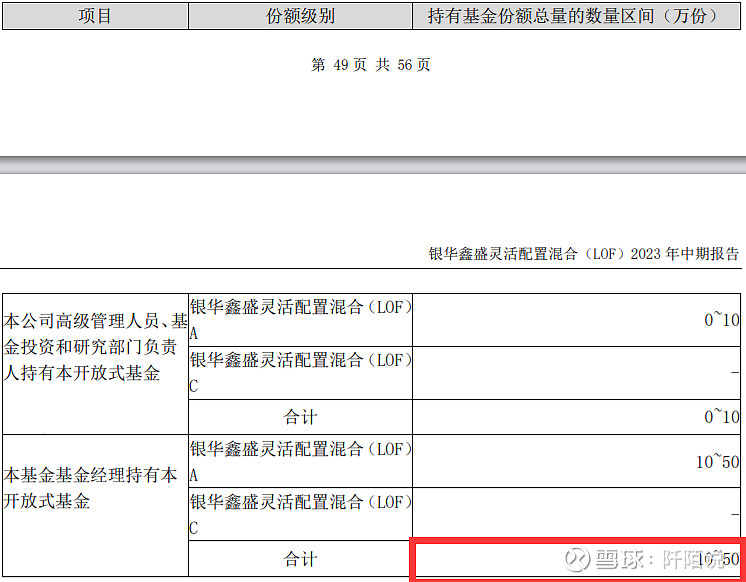The height and width of the screenshot is (582, 746).
Task: Select LOF A cell in senior management section
Action: (x=300, y=320)
